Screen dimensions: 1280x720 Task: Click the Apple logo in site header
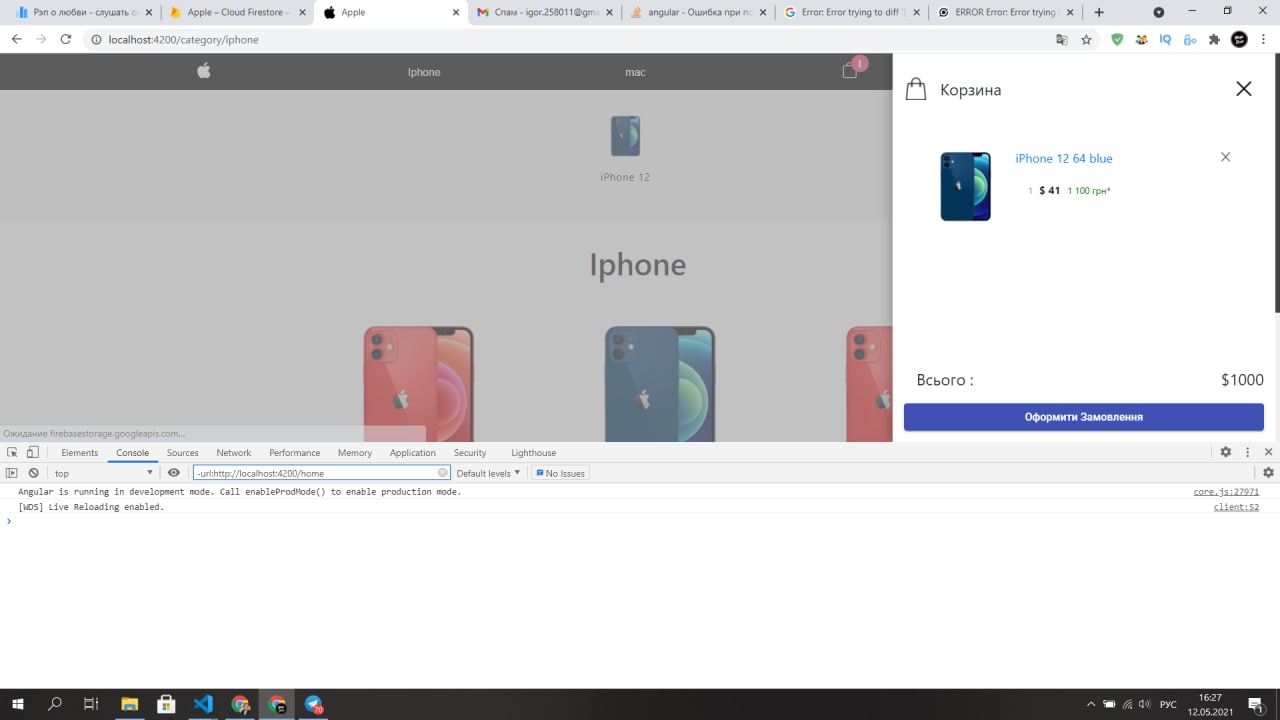tap(204, 71)
